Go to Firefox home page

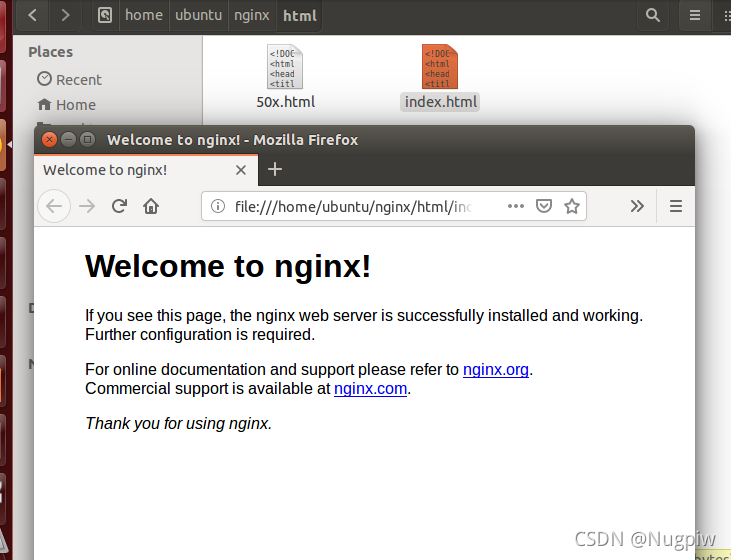coord(151,206)
